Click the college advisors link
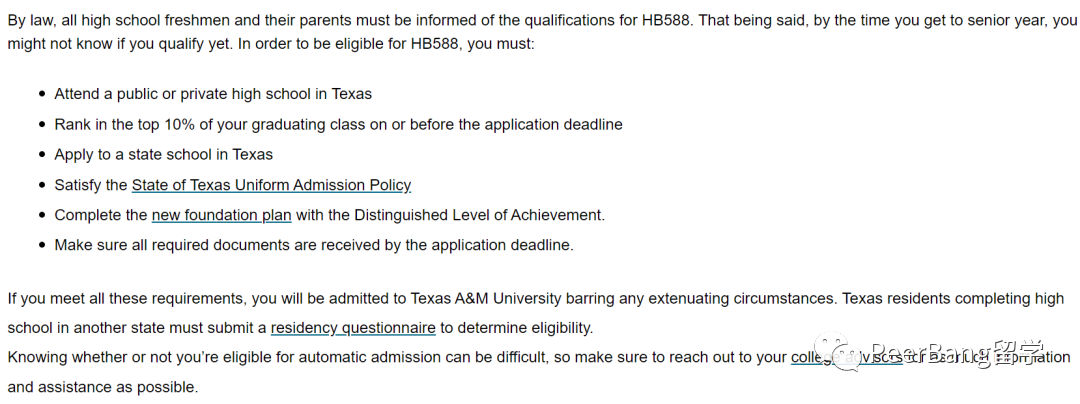Viewport: 1080px width, 404px height. click(x=847, y=358)
